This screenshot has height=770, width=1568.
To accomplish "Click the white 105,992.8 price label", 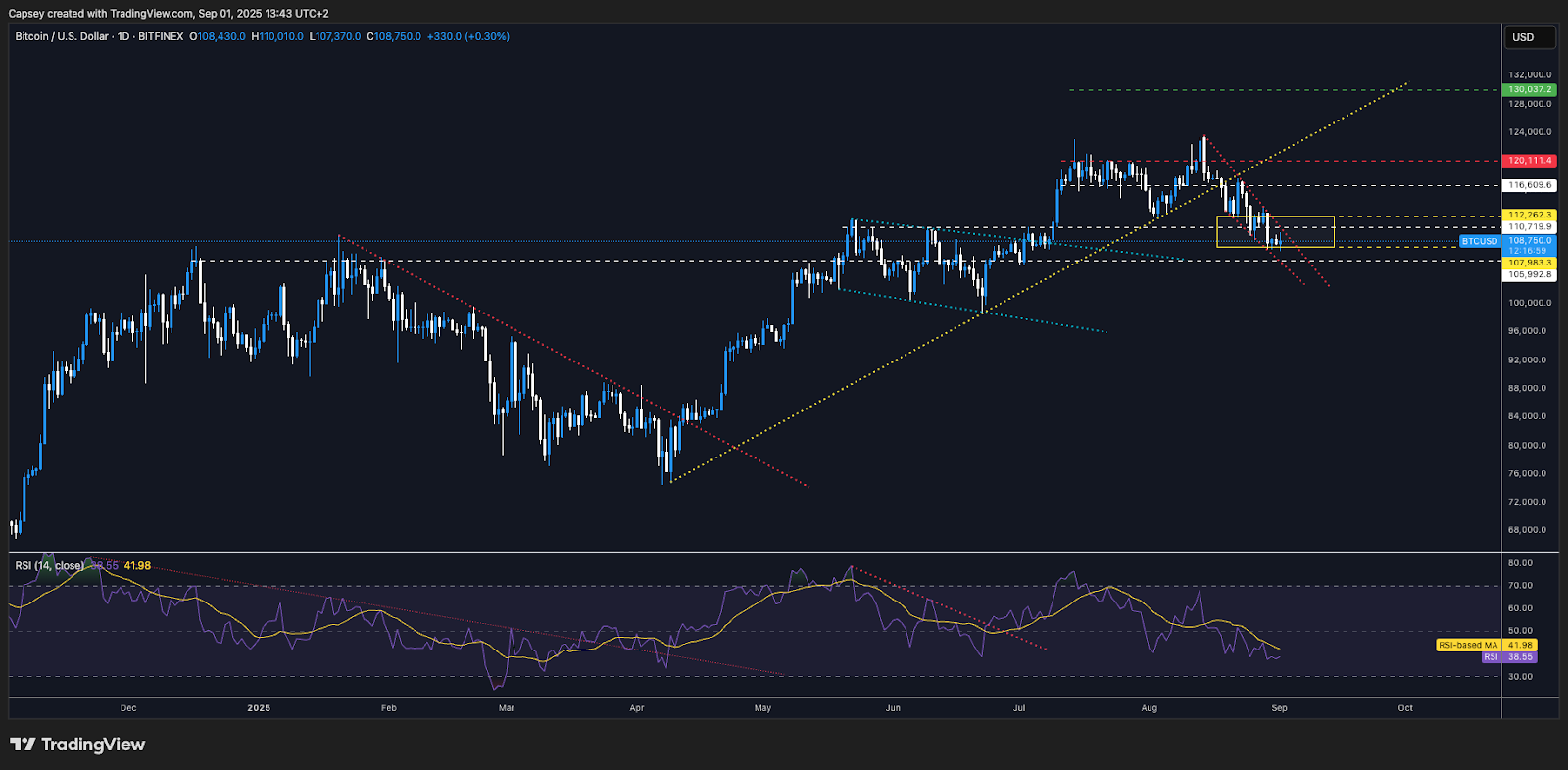I will [x=1529, y=275].
